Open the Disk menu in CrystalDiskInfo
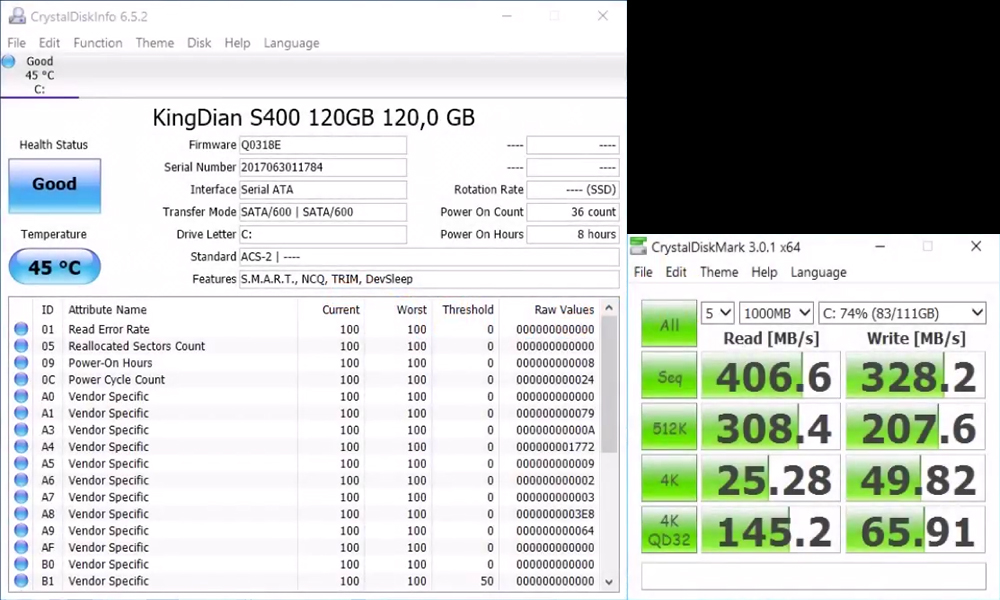The width and height of the screenshot is (1000, 600). (x=199, y=43)
